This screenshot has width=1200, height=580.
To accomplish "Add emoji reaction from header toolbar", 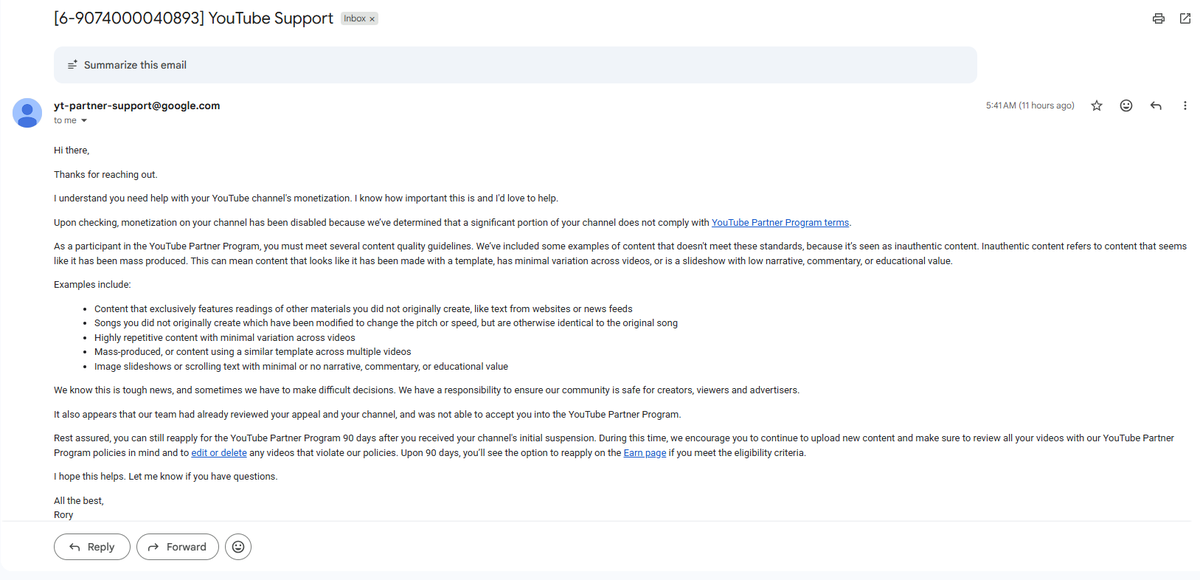I will point(1126,106).
